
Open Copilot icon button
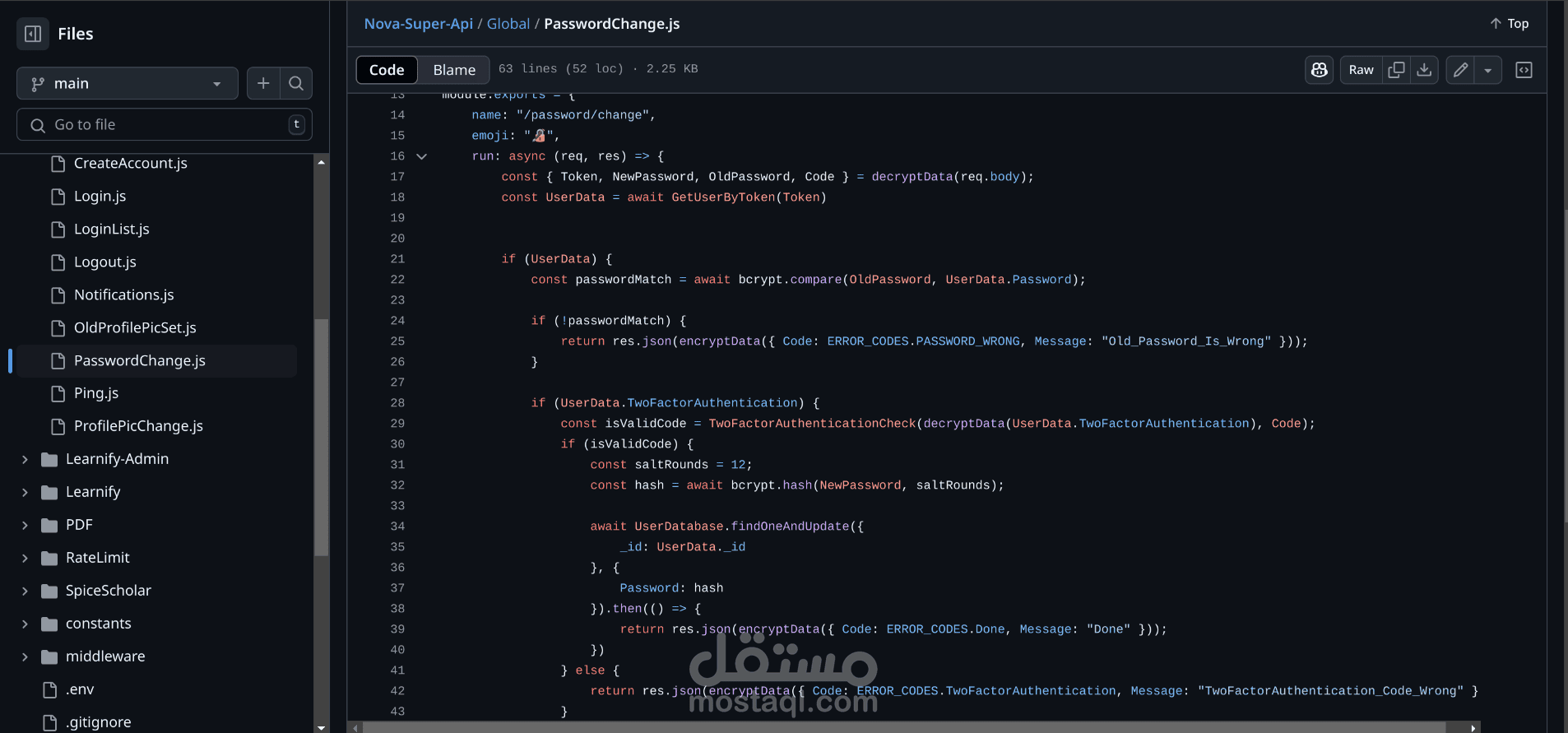(1320, 70)
